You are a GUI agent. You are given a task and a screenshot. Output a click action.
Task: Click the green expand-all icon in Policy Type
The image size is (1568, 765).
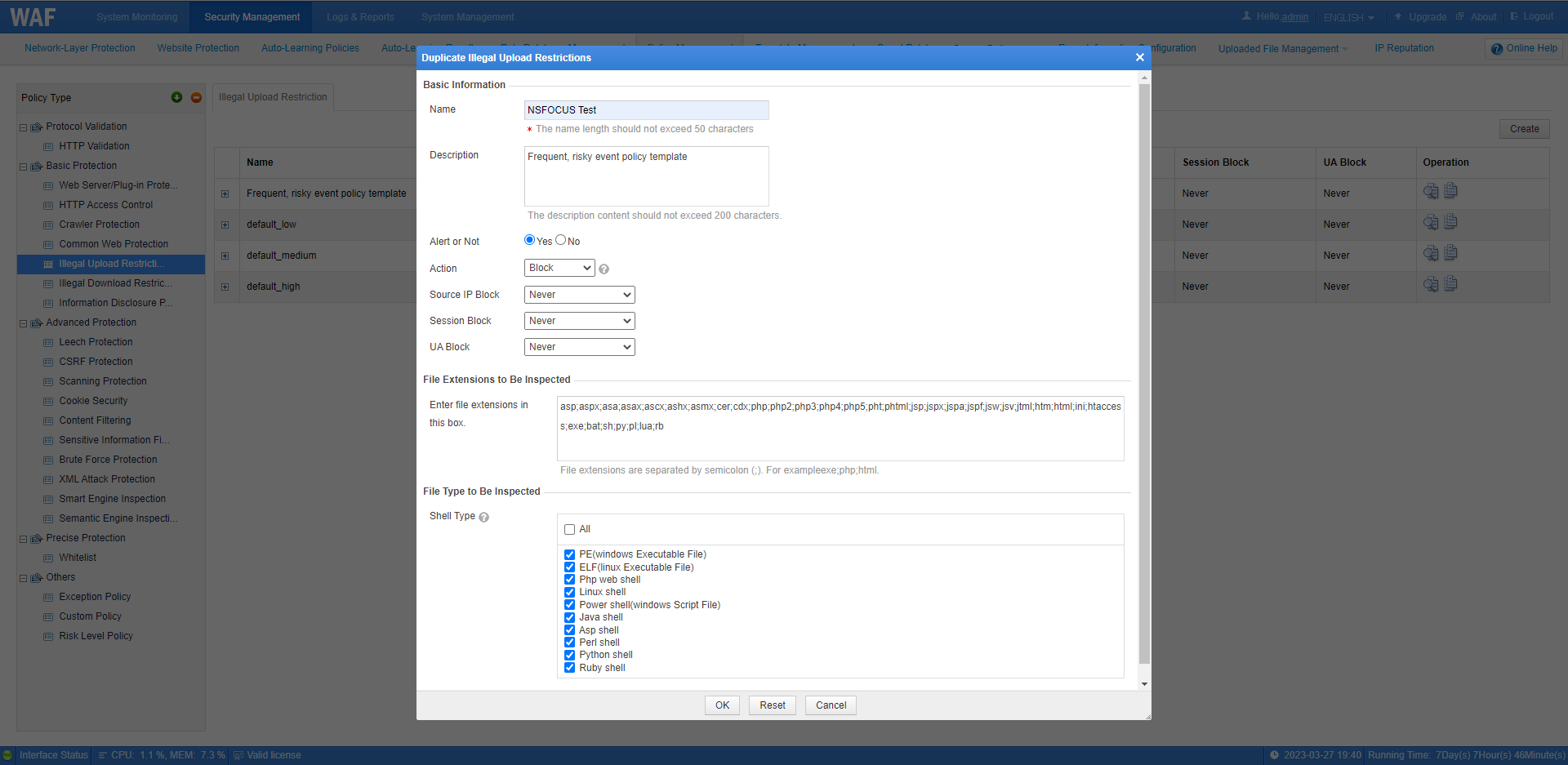click(176, 98)
